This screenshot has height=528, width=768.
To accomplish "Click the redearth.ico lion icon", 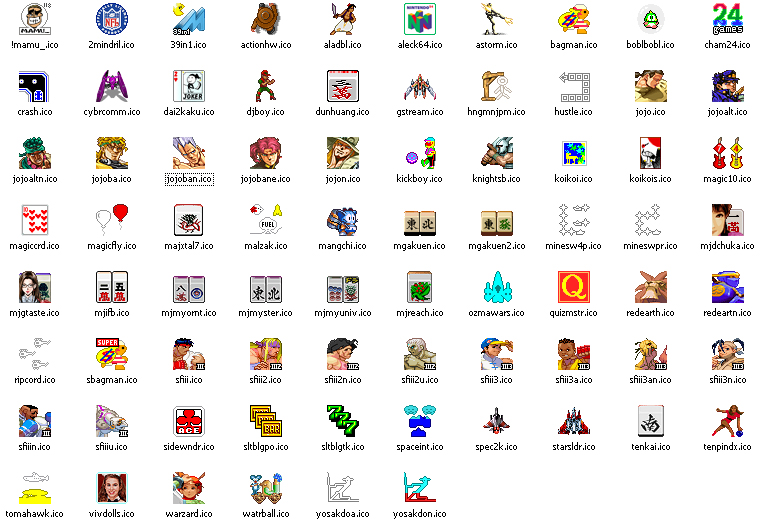I will click(x=650, y=288).
